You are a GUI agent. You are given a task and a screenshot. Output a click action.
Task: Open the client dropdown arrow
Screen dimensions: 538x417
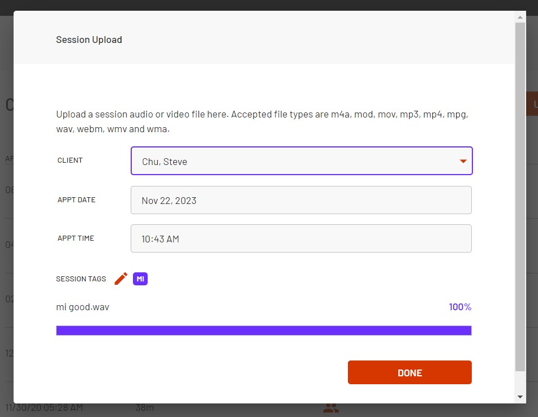[x=463, y=161]
